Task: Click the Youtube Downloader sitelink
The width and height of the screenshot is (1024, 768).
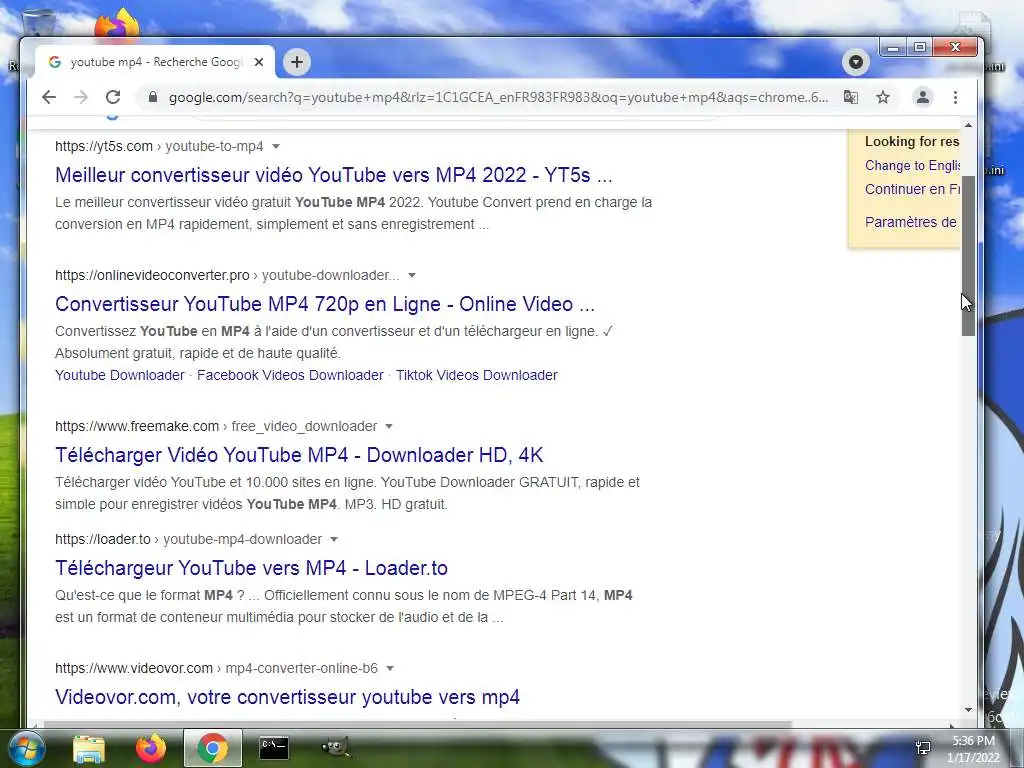Action: click(x=120, y=376)
